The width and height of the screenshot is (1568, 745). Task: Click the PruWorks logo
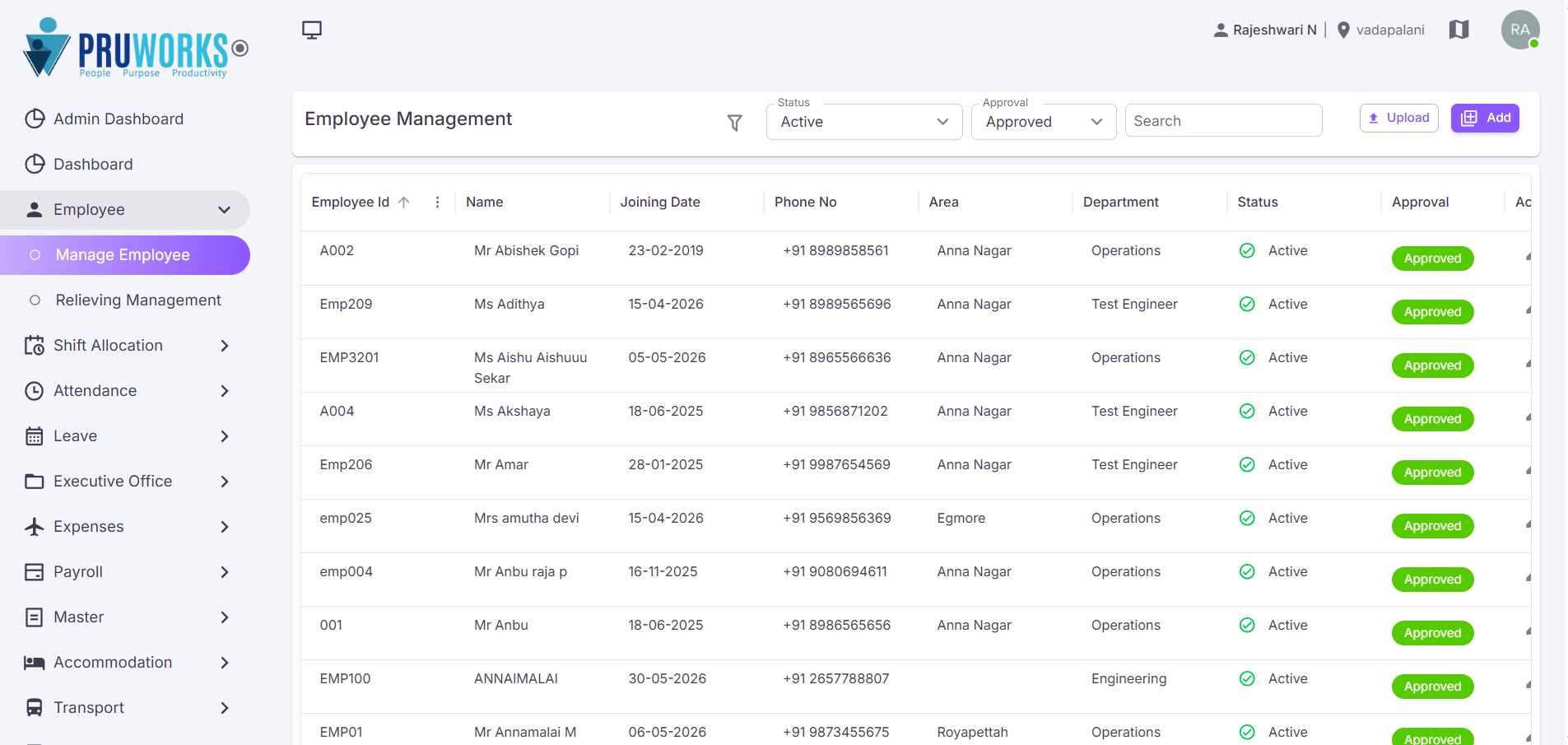(126, 48)
